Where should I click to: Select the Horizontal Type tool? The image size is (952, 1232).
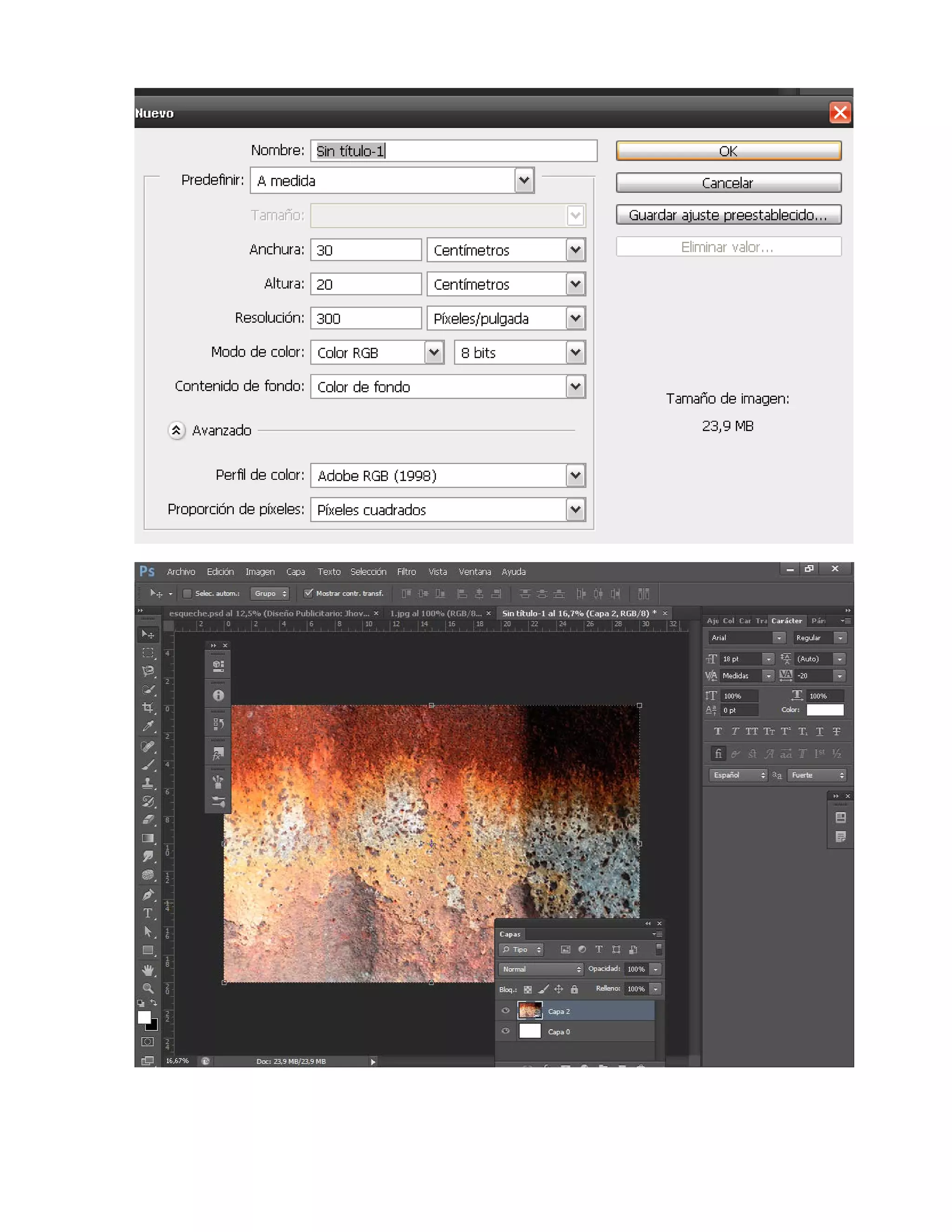tap(148, 913)
